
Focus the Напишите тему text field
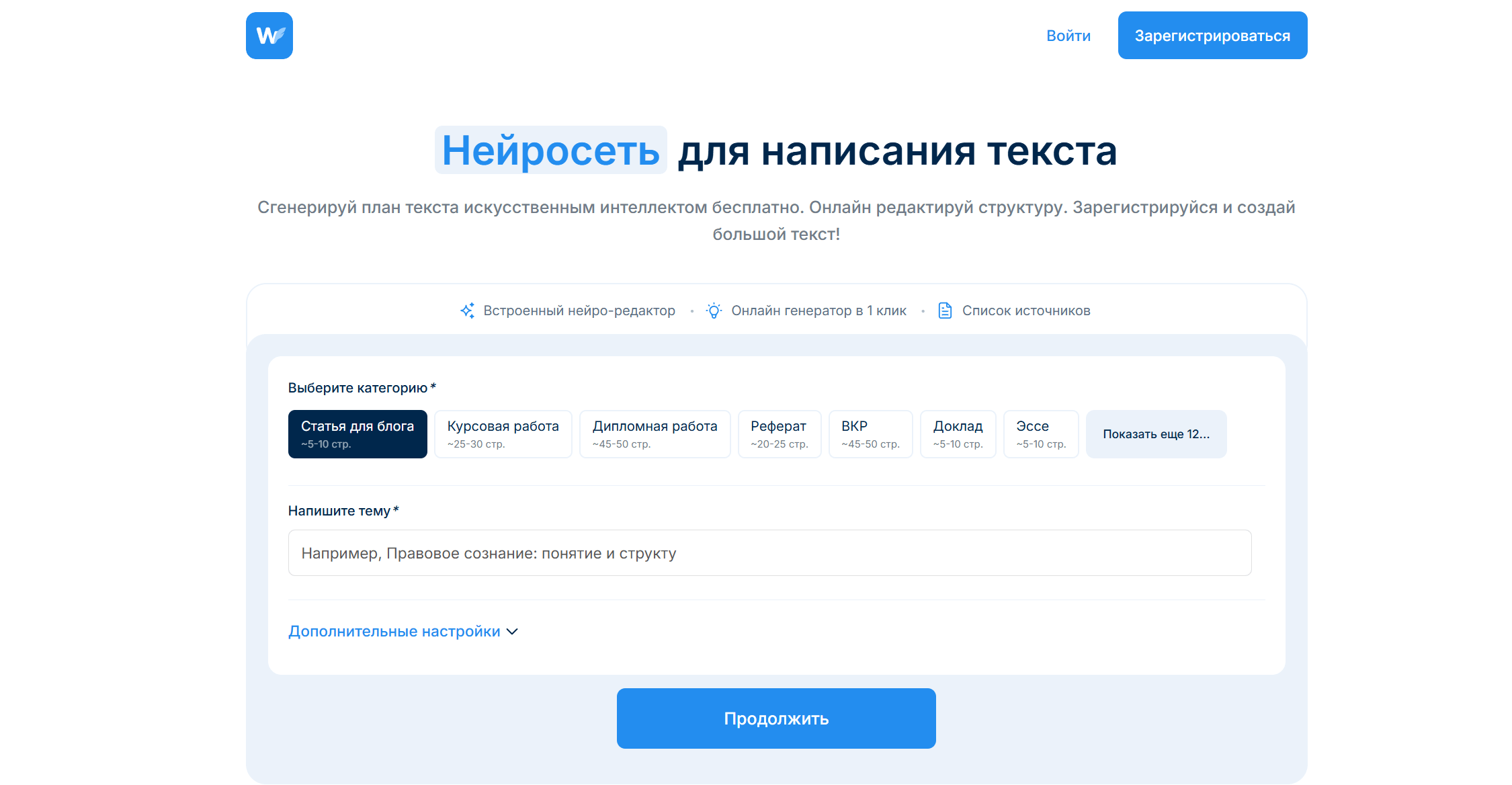(769, 553)
